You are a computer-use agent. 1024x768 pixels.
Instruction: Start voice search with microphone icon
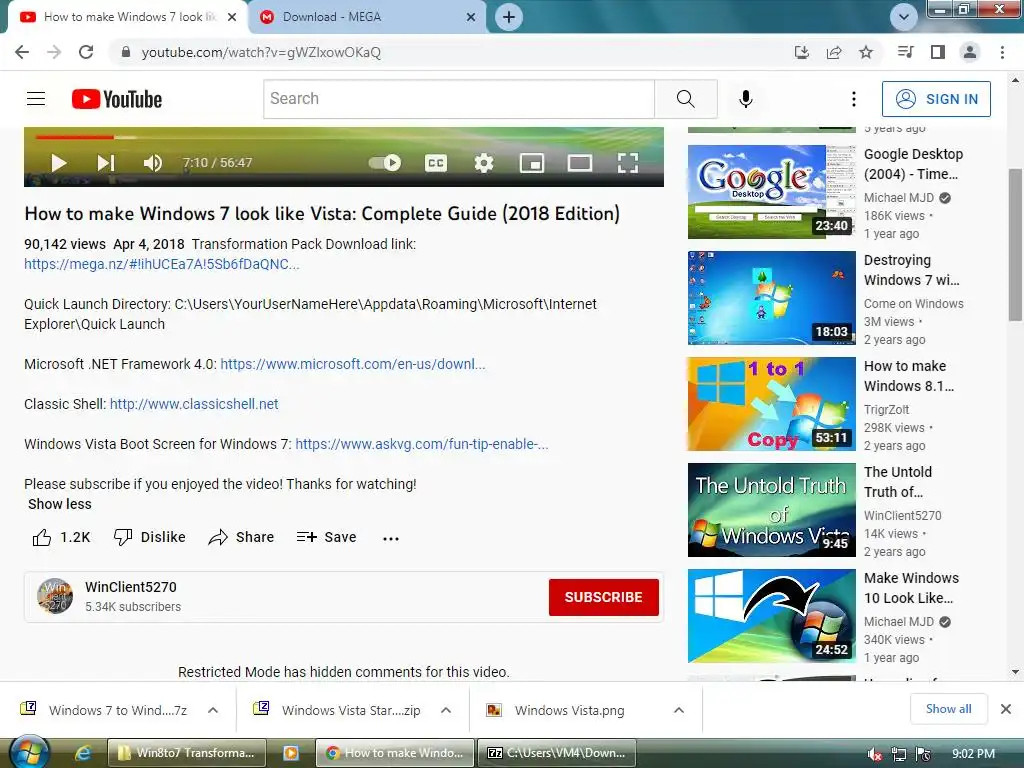[x=745, y=99]
